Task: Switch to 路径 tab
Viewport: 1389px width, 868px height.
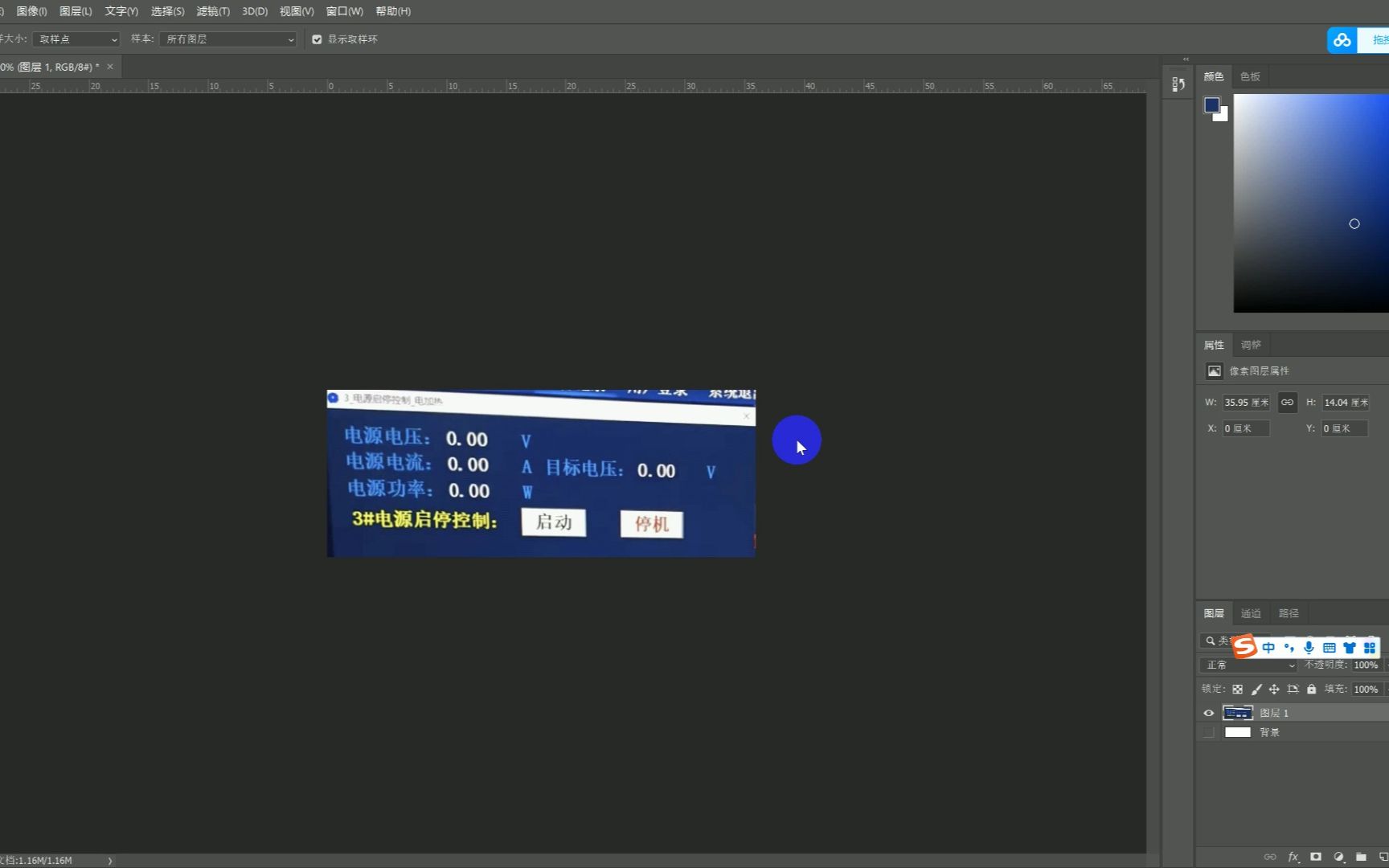Action: 1289,613
